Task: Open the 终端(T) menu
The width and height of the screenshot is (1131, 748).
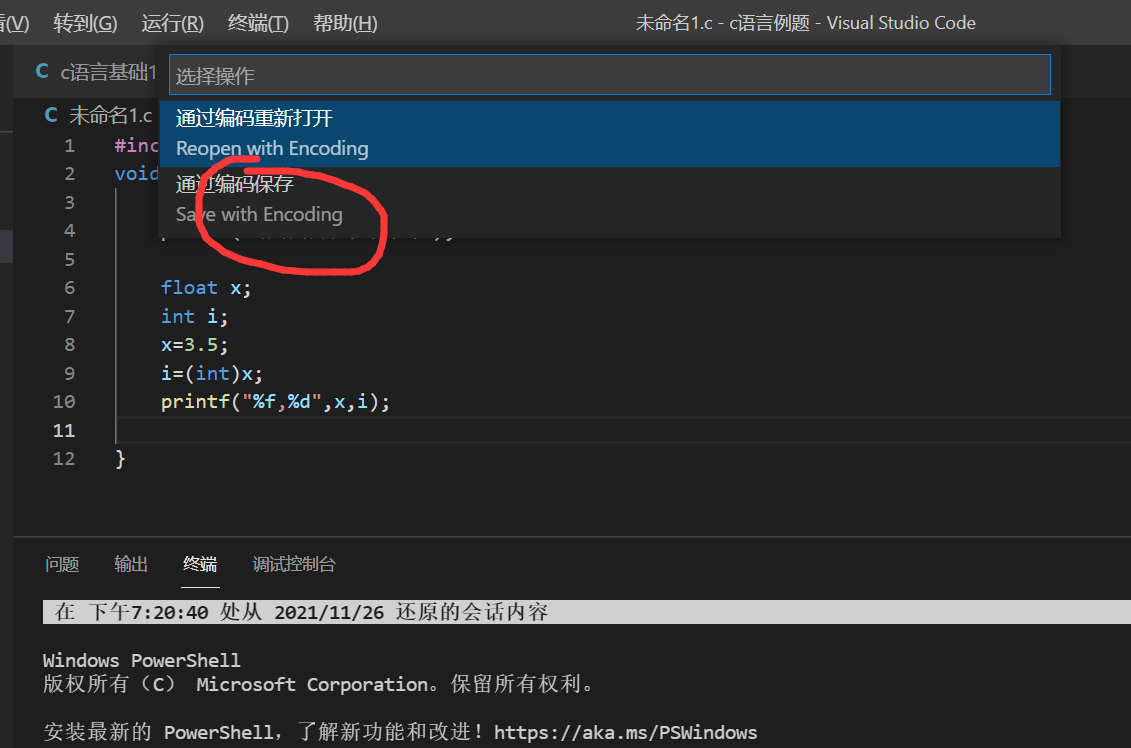Action: pos(258,23)
